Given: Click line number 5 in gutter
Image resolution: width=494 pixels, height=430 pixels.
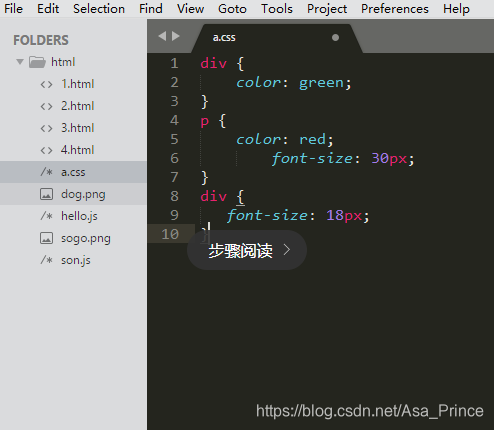Looking at the screenshot, I should 174,139.
